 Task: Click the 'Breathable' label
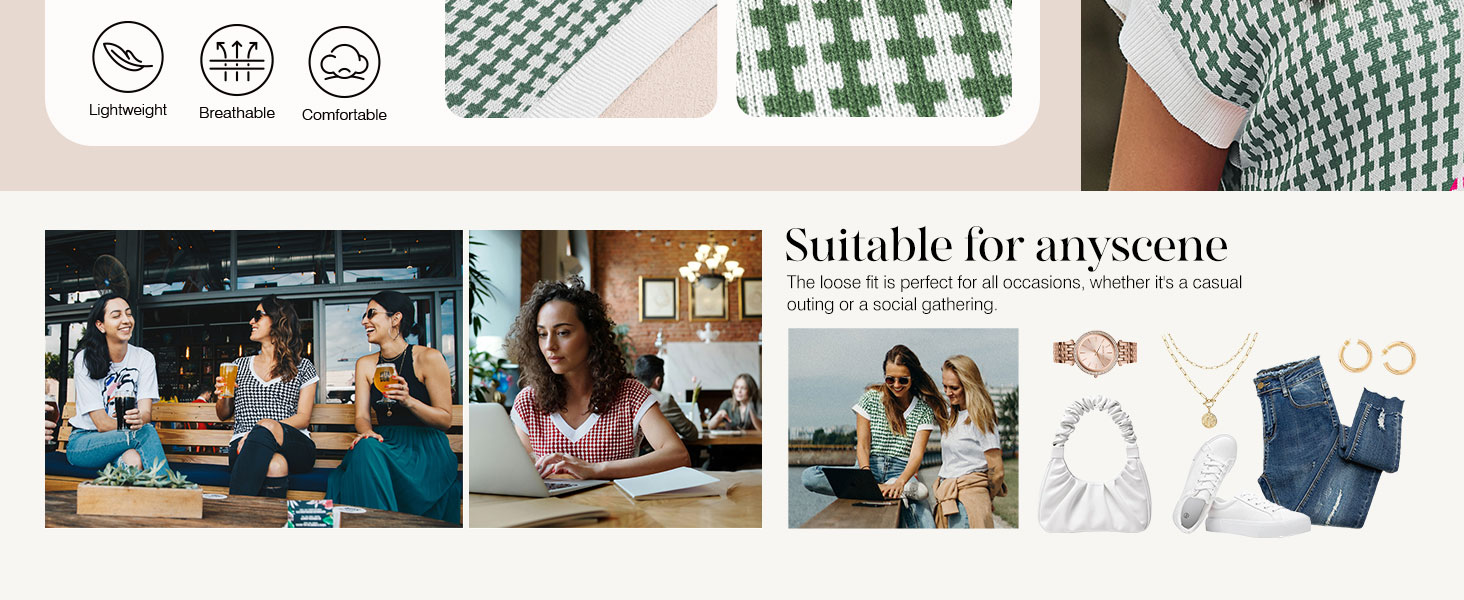[x=237, y=113]
